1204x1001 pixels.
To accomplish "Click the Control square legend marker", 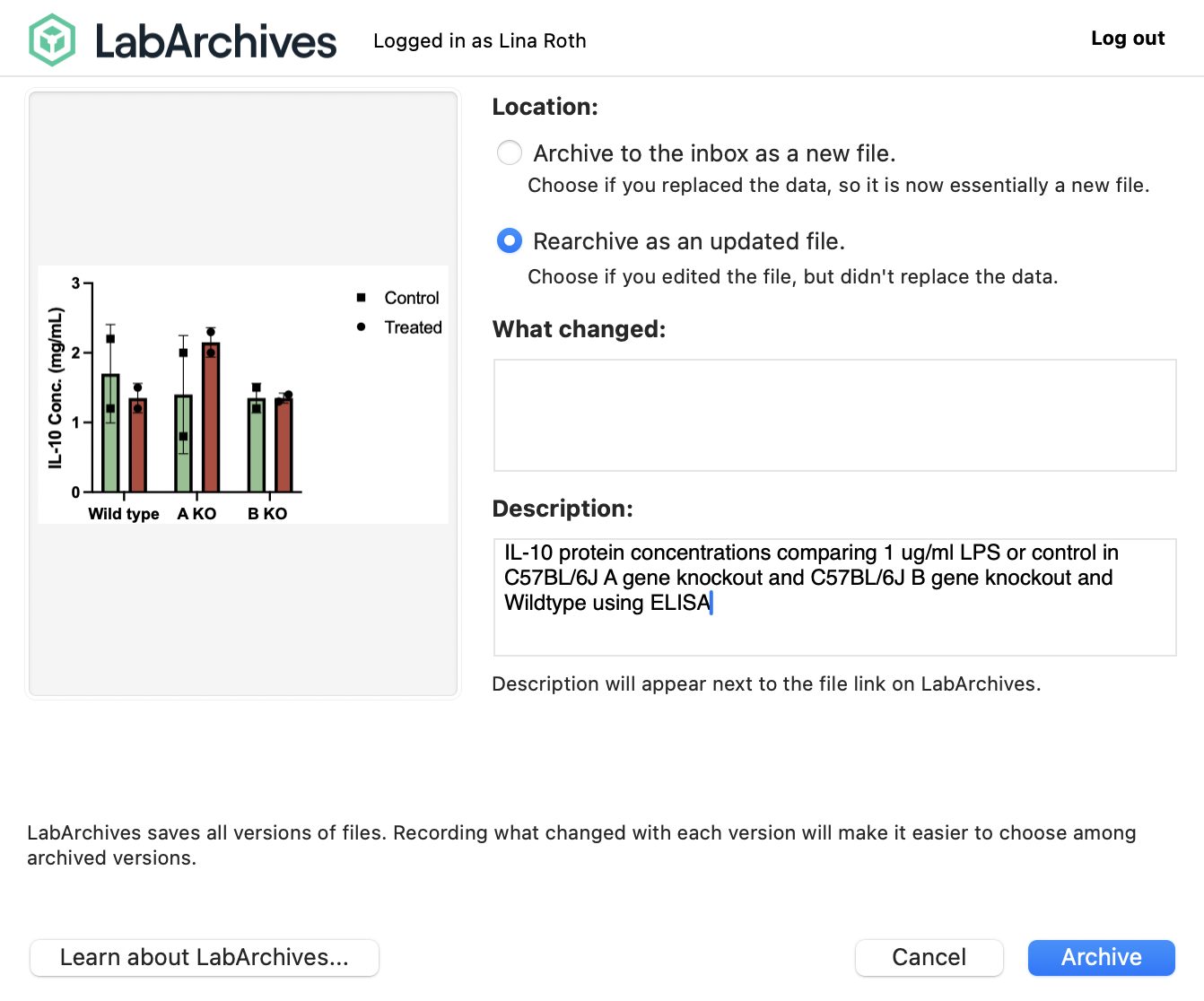I will (x=361, y=298).
